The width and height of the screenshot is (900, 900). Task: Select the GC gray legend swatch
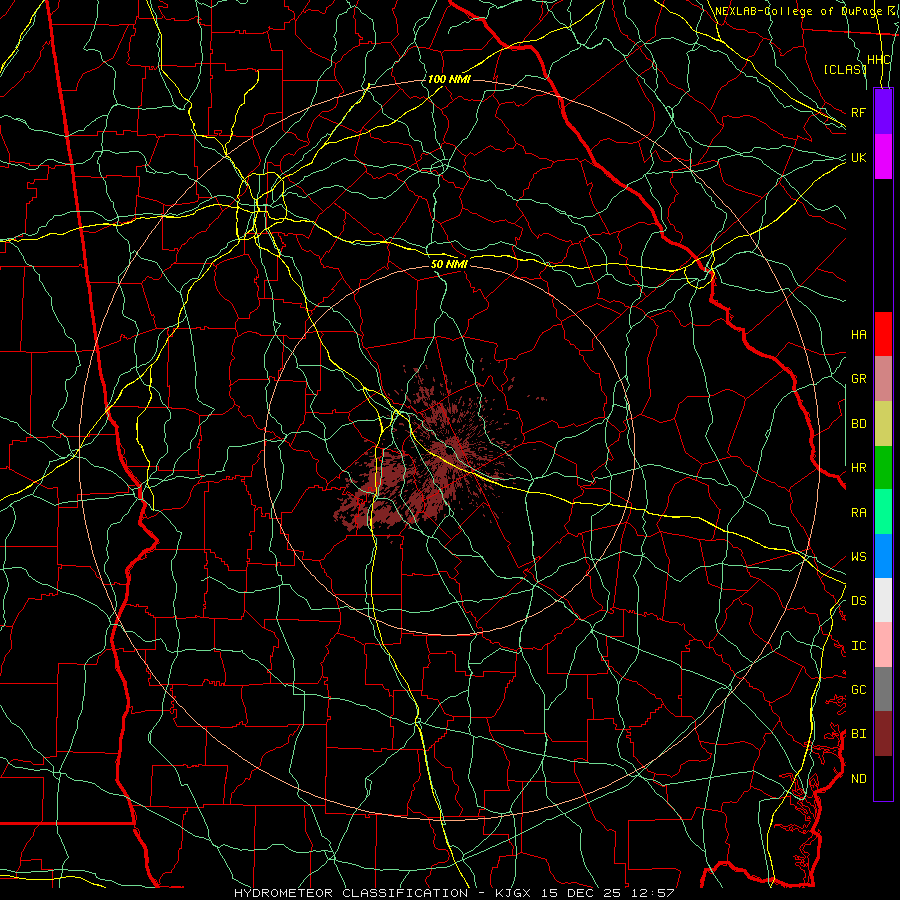(x=883, y=689)
